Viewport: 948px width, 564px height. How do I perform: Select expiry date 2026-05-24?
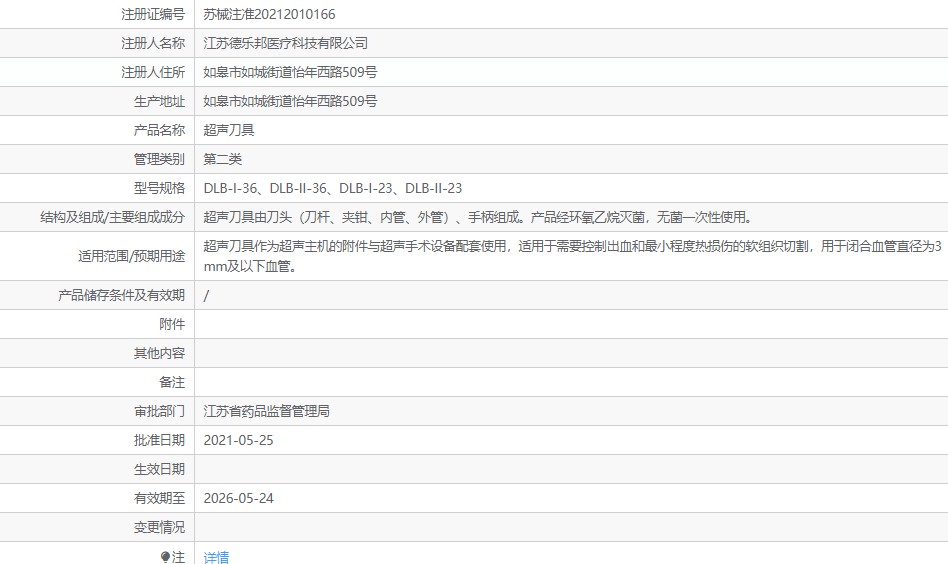pyautogui.click(x=238, y=499)
